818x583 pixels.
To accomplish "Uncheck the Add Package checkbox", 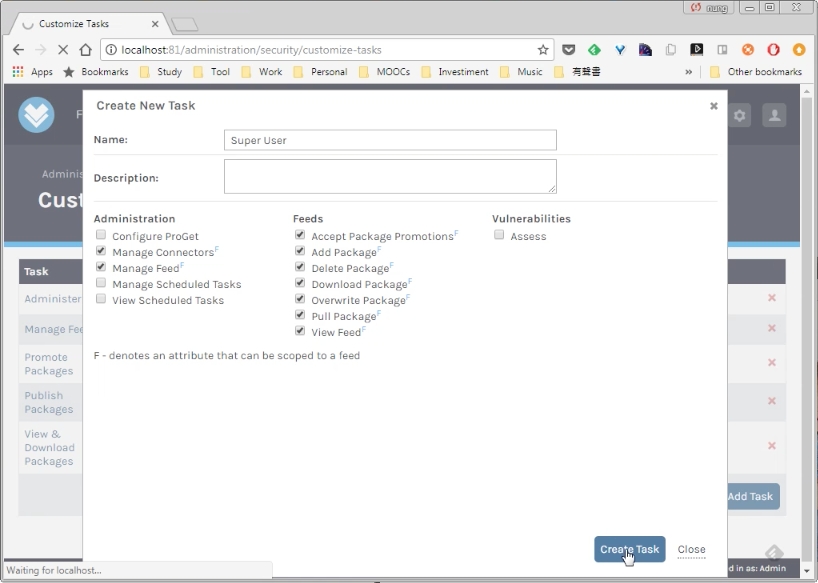I will click(300, 251).
